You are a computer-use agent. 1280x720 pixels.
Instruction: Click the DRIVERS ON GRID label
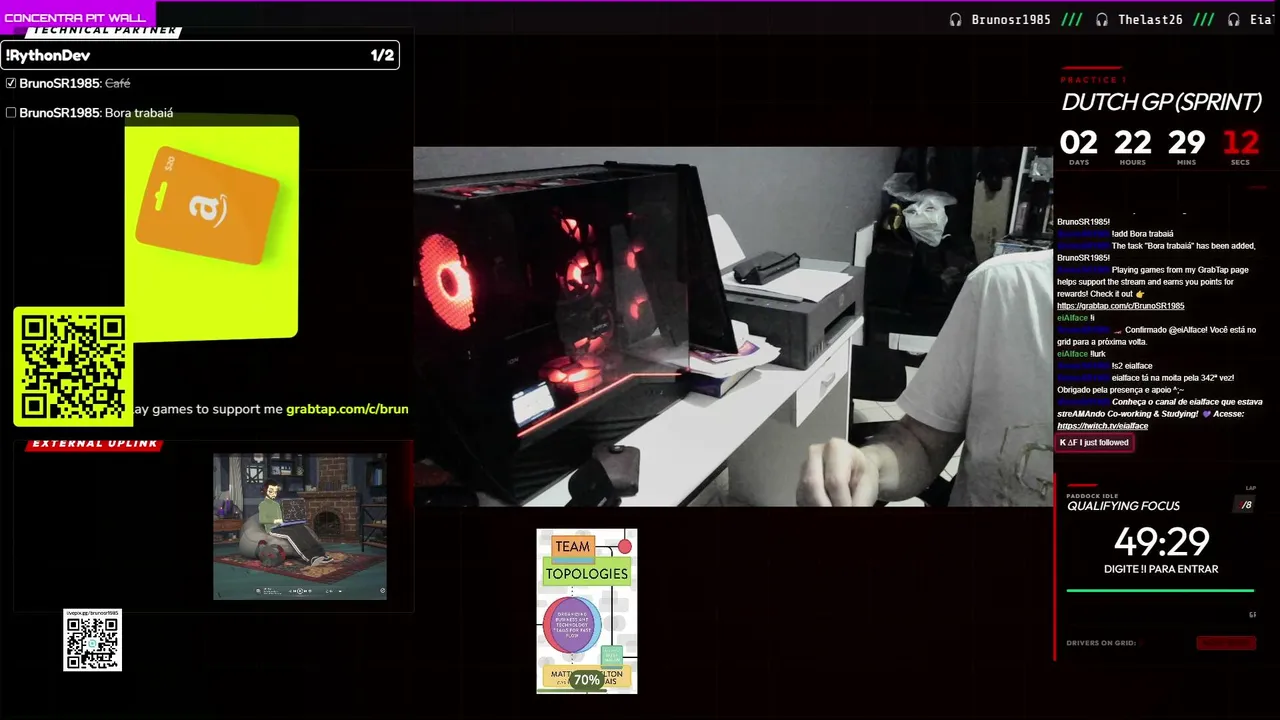pyautogui.click(x=1101, y=643)
